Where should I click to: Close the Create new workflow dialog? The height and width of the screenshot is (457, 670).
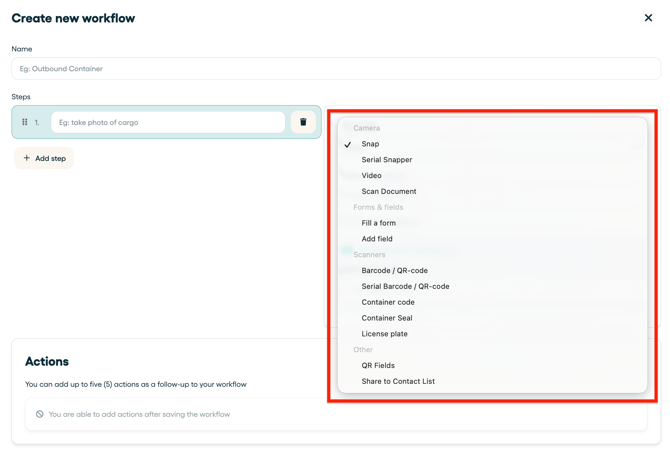click(648, 18)
